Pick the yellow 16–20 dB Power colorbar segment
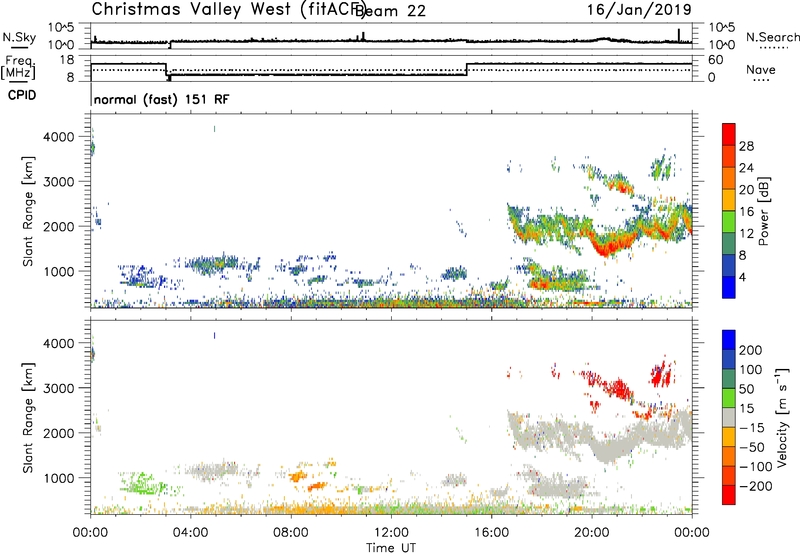 pos(729,200)
